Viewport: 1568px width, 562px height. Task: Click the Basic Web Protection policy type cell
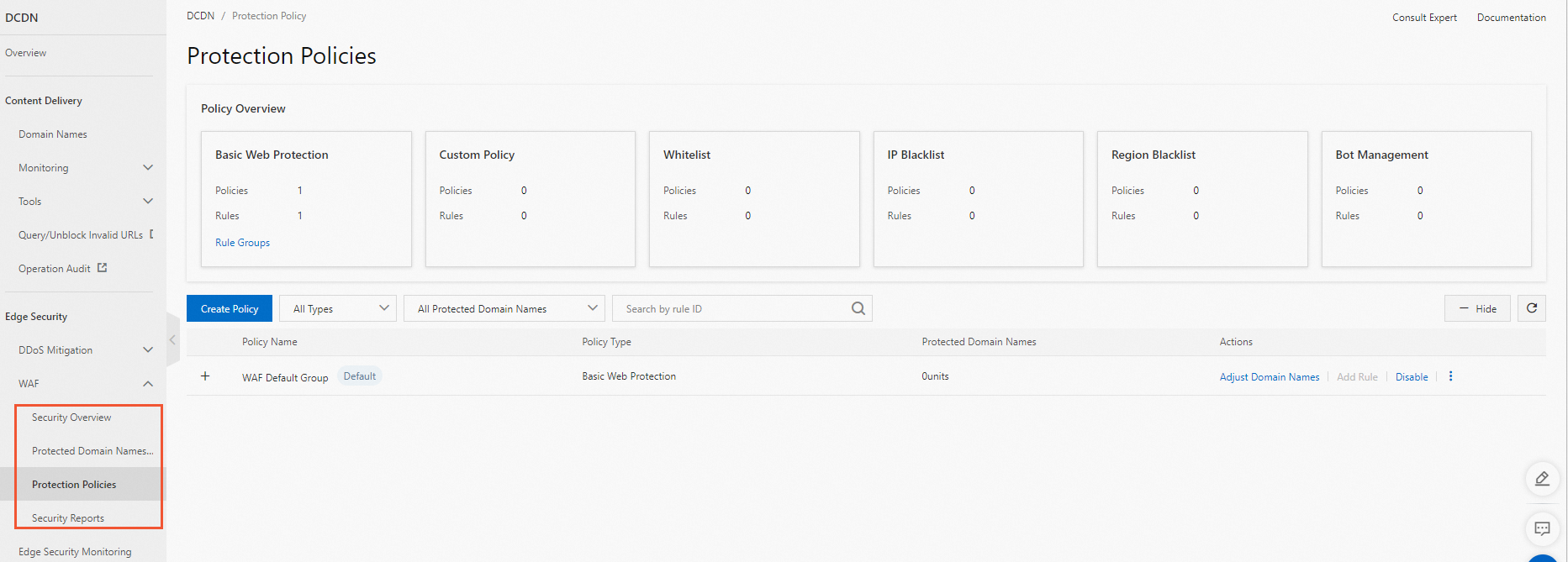point(629,376)
